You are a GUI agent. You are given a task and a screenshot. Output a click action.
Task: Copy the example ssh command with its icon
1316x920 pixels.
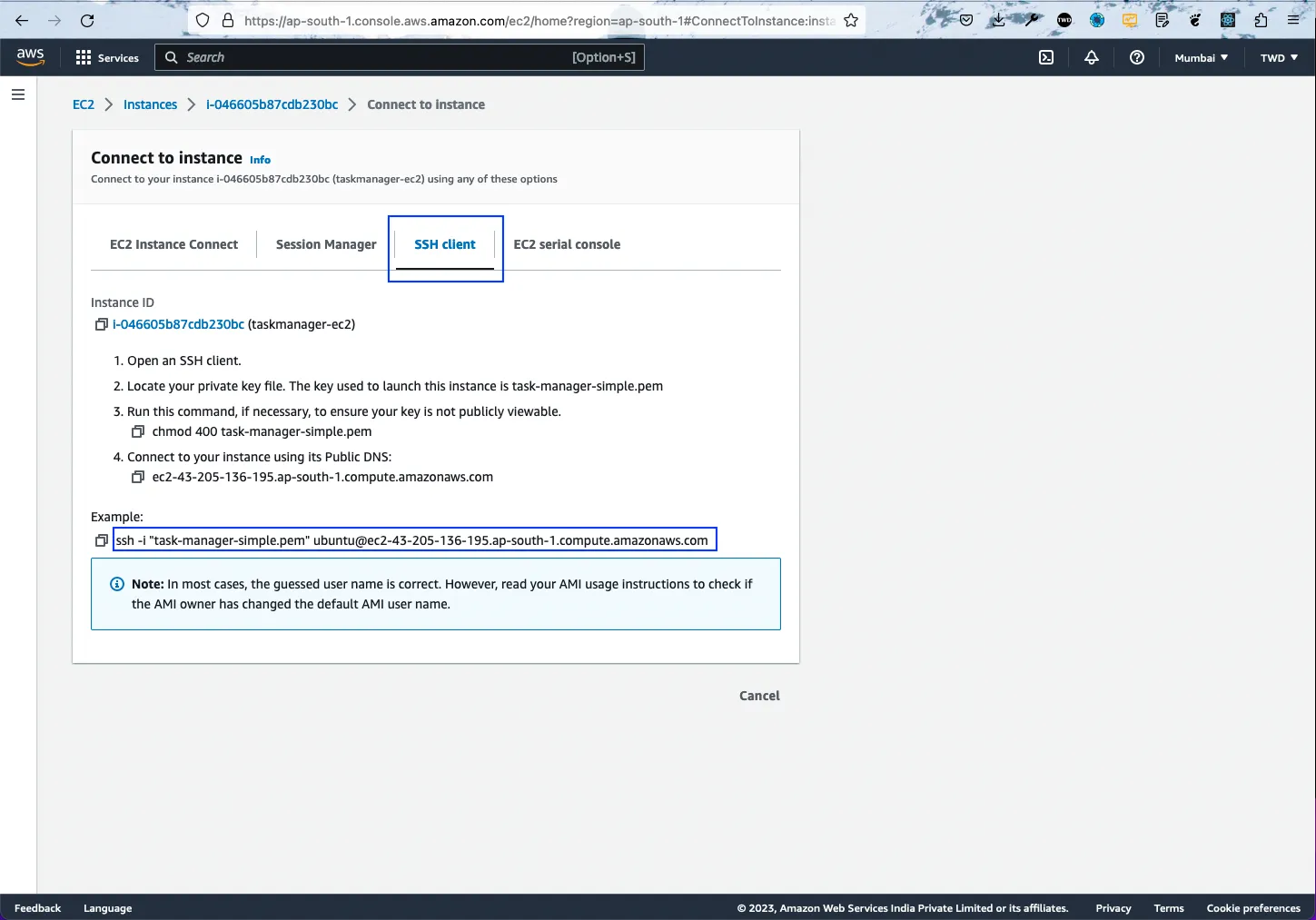(x=102, y=540)
